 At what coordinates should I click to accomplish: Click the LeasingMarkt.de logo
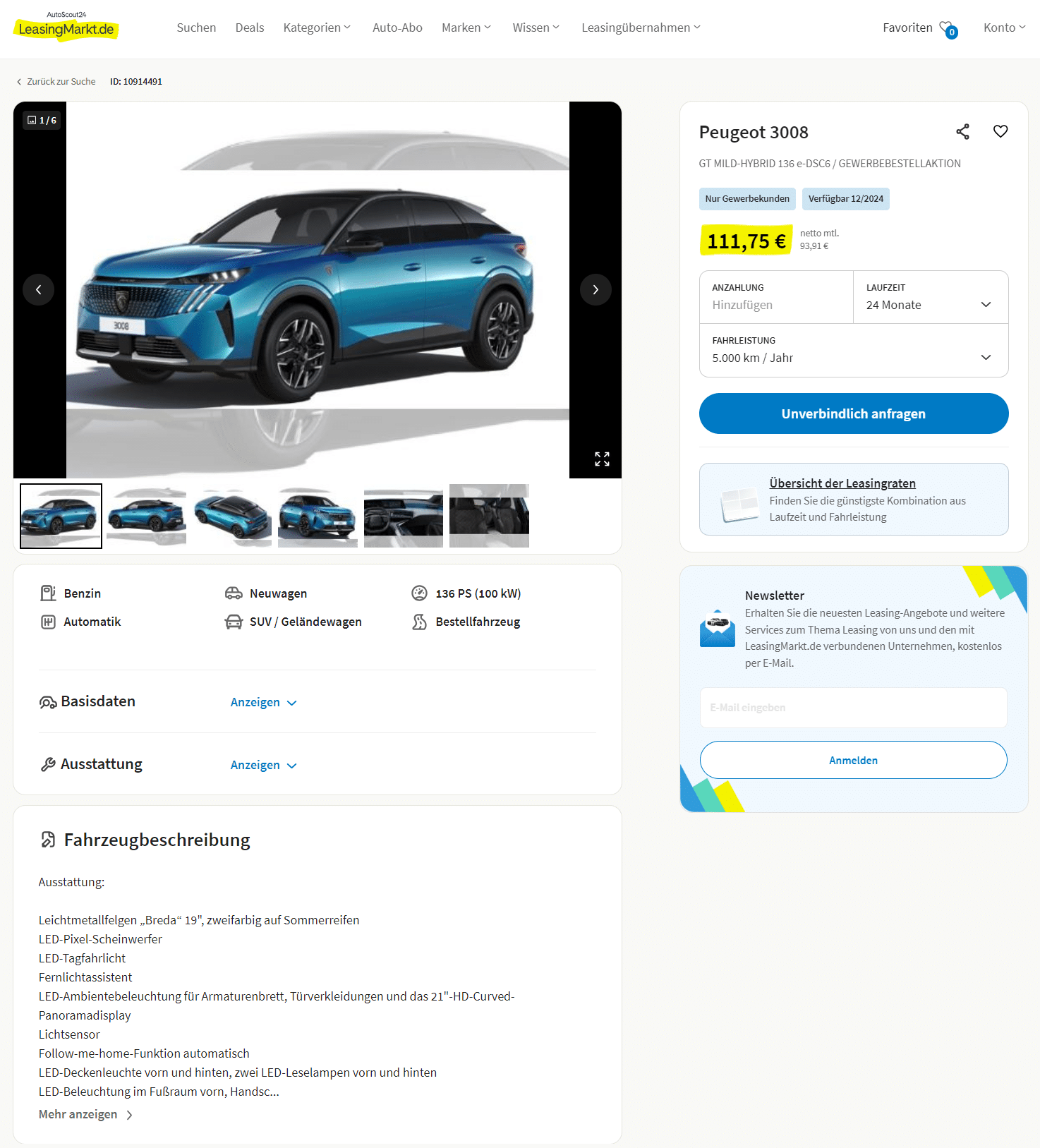pyautogui.click(x=66, y=28)
